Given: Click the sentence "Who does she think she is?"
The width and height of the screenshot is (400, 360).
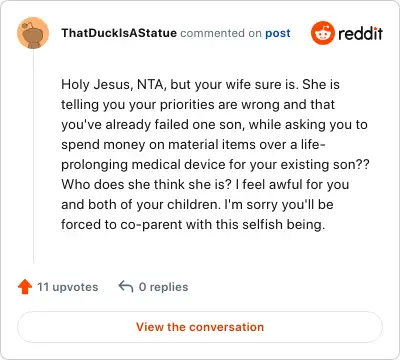Looking at the screenshot, I should [x=146, y=184].
